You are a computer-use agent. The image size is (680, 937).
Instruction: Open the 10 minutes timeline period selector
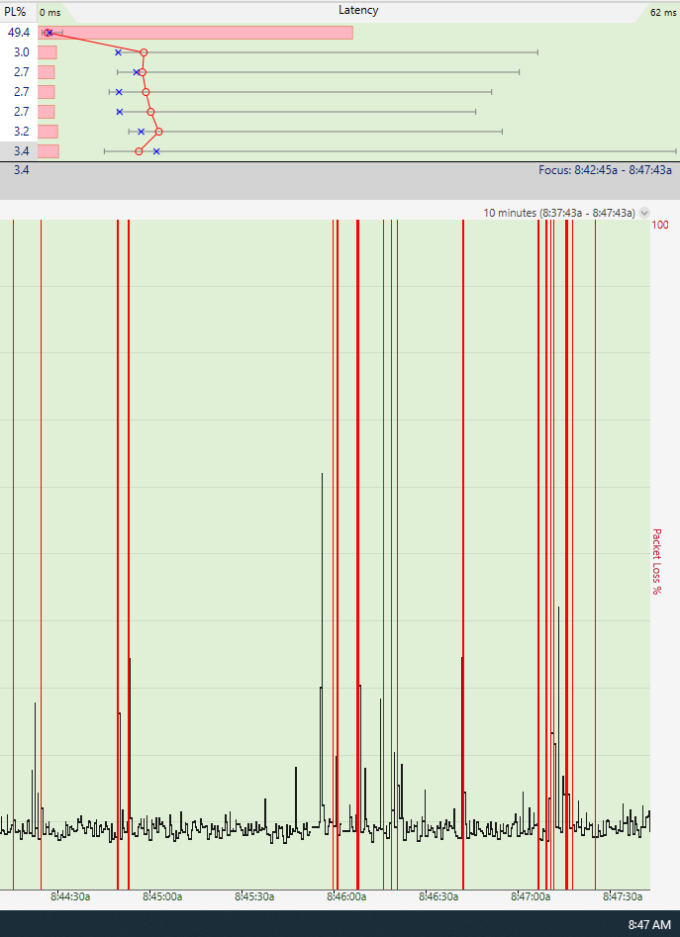pyautogui.click(x=560, y=213)
